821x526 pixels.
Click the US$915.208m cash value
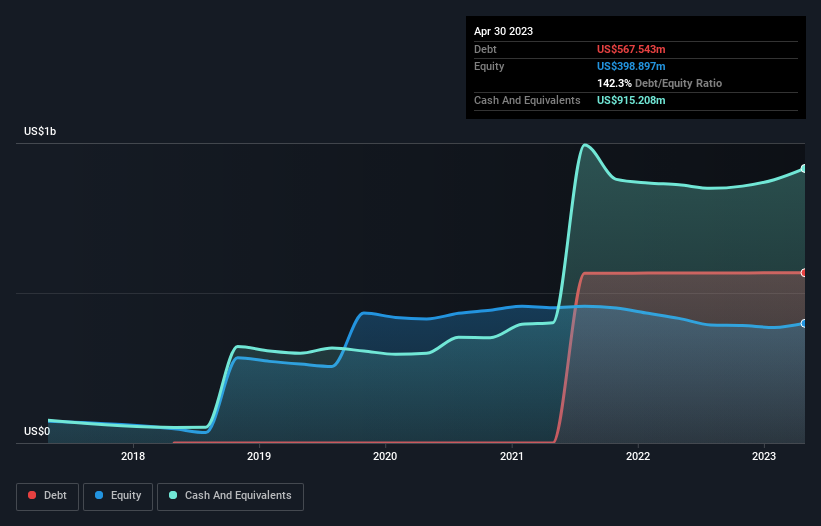point(631,100)
